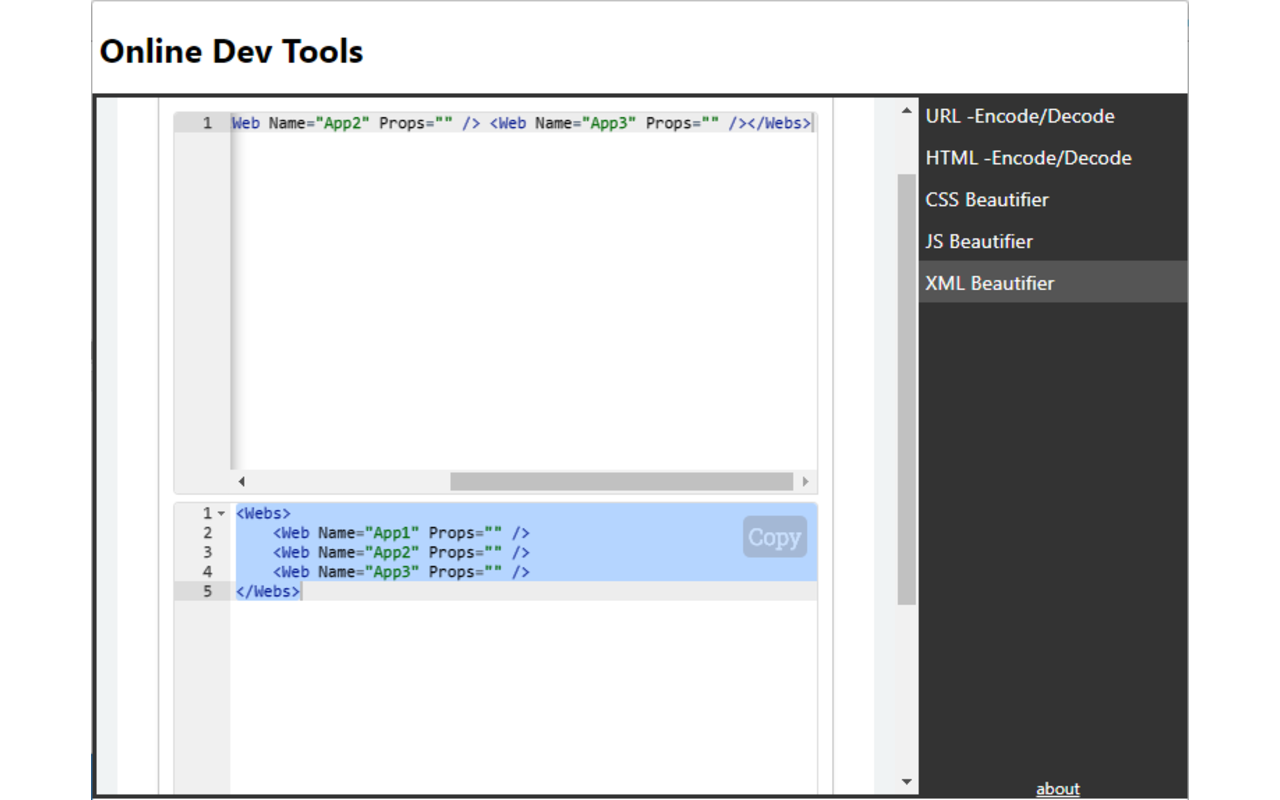The width and height of the screenshot is (1280, 800).
Task: Click output line number 3 in gutter
Action: click(207, 552)
